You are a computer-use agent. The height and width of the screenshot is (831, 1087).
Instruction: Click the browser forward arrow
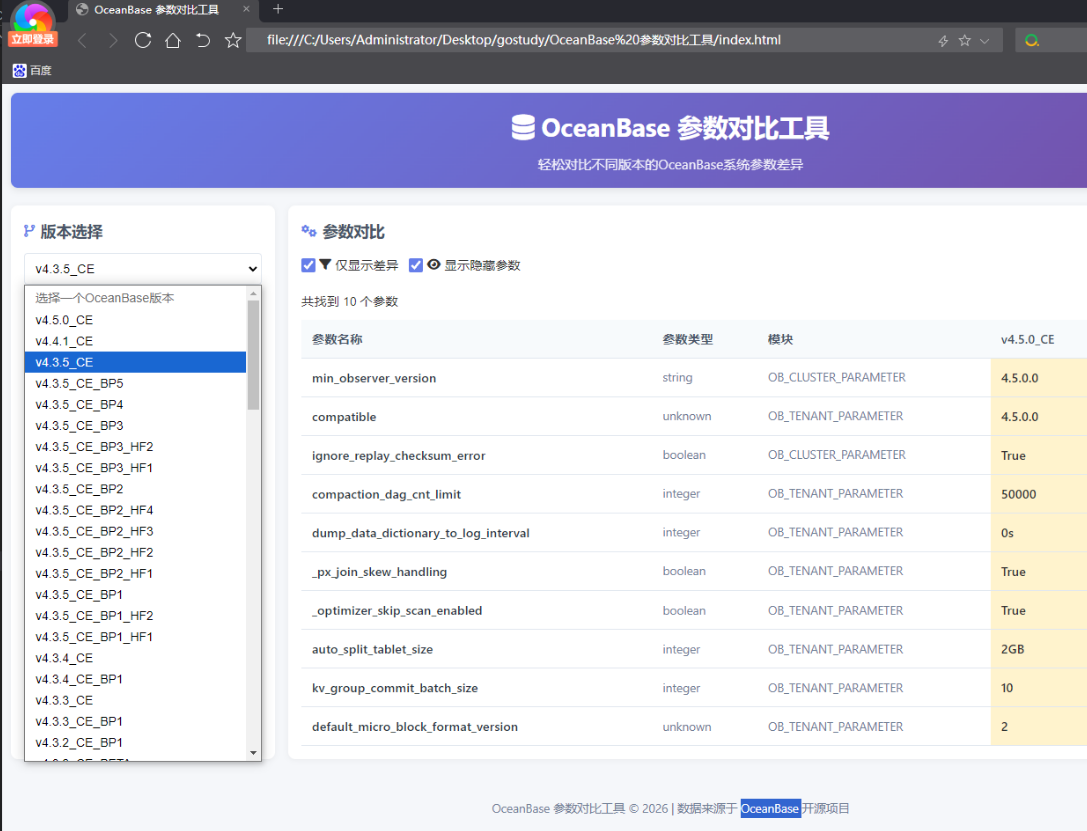click(x=113, y=40)
